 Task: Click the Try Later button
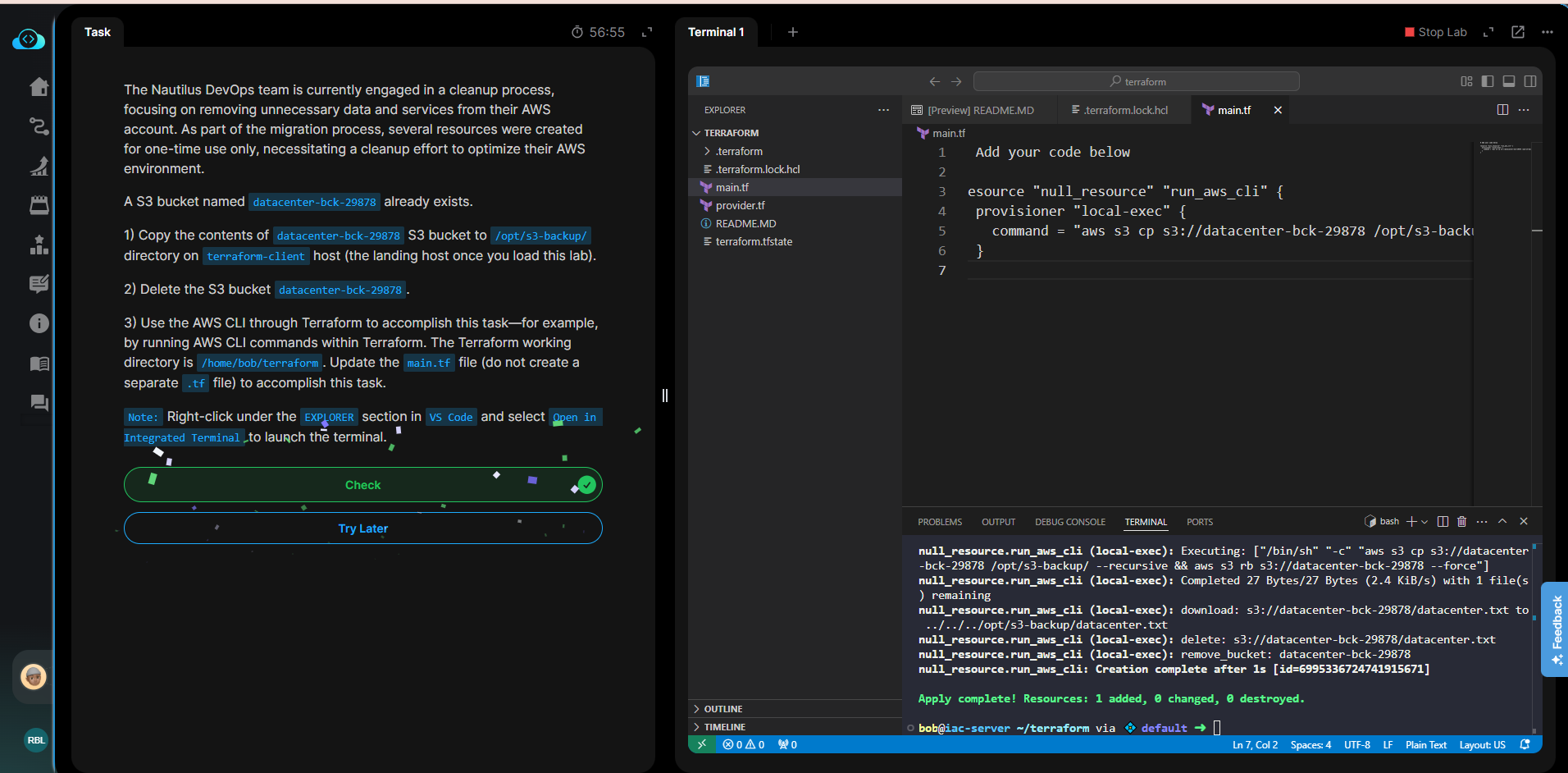(x=362, y=528)
